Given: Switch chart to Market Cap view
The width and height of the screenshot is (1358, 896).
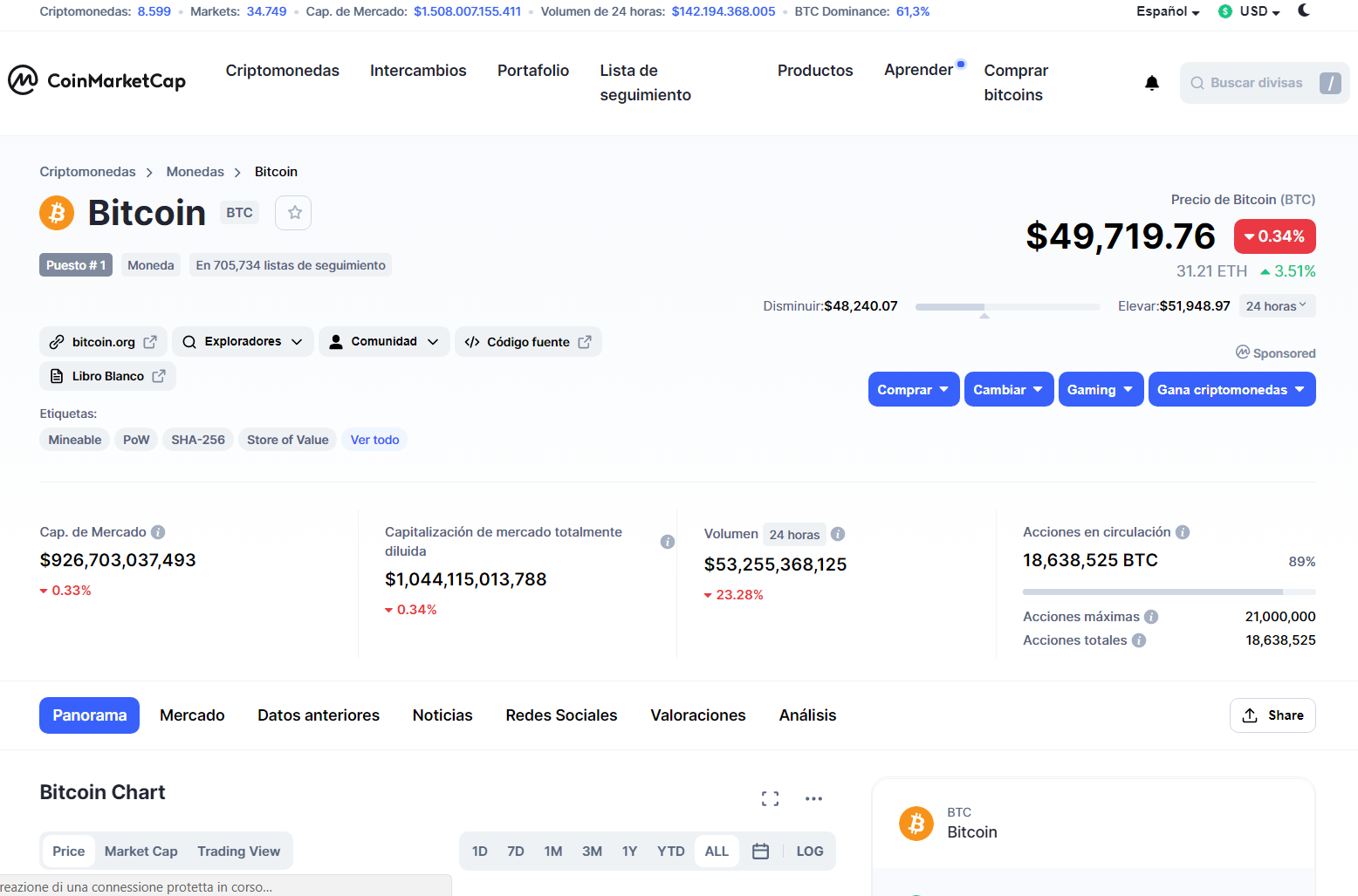Looking at the screenshot, I should click(x=141, y=852).
